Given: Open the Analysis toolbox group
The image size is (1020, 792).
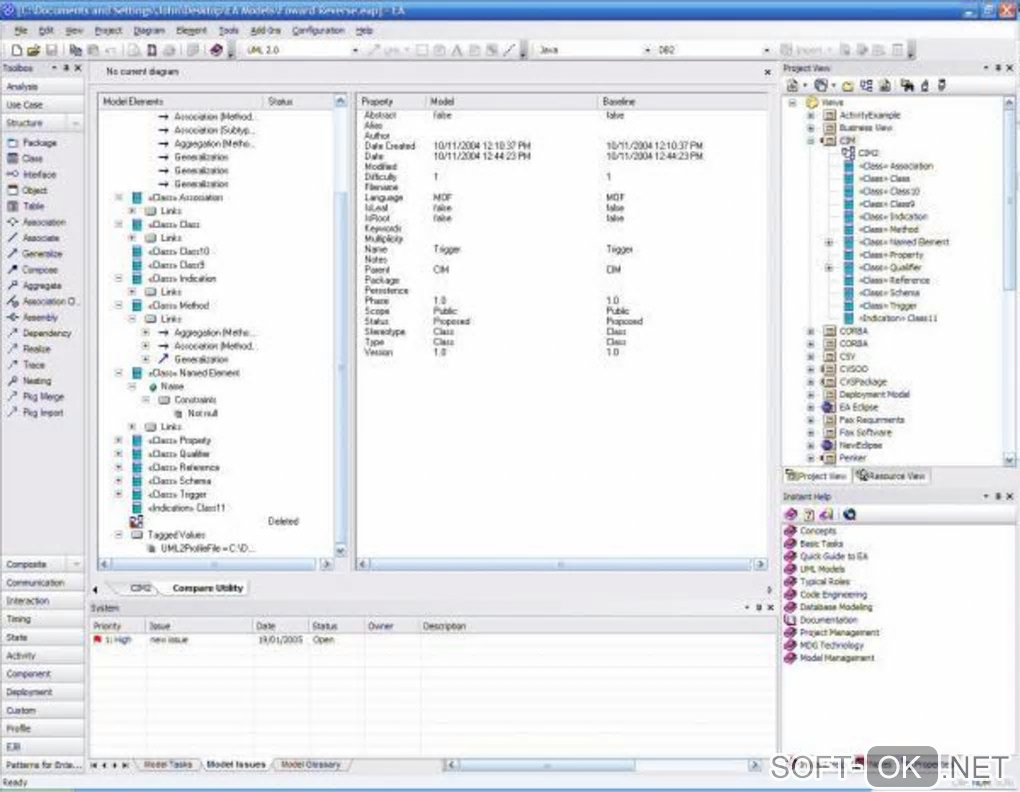Looking at the screenshot, I should coord(42,86).
